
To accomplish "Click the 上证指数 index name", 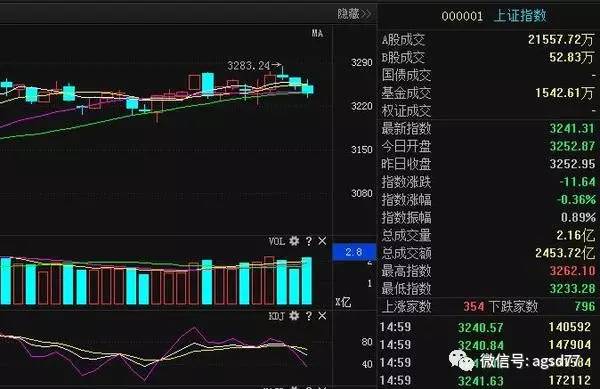I will click(x=520, y=16).
